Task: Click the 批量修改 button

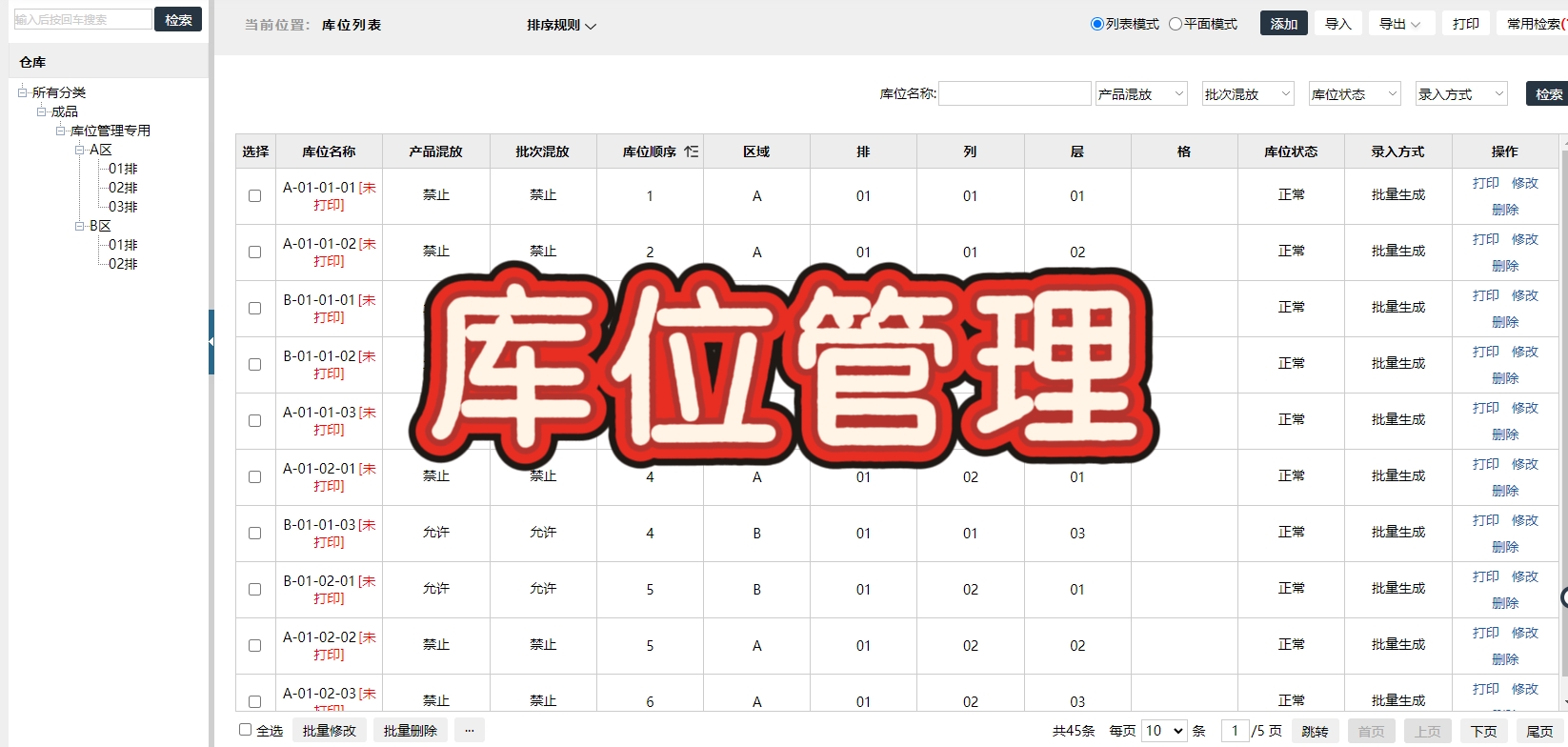Action: pos(330,731)
